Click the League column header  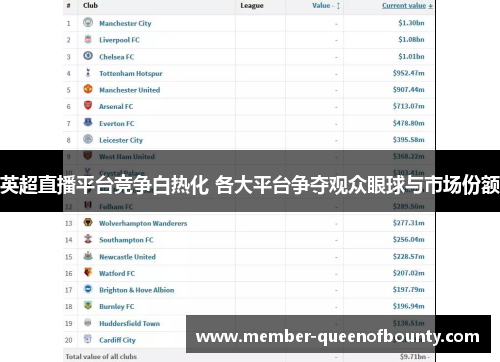(x=252, y=6)
